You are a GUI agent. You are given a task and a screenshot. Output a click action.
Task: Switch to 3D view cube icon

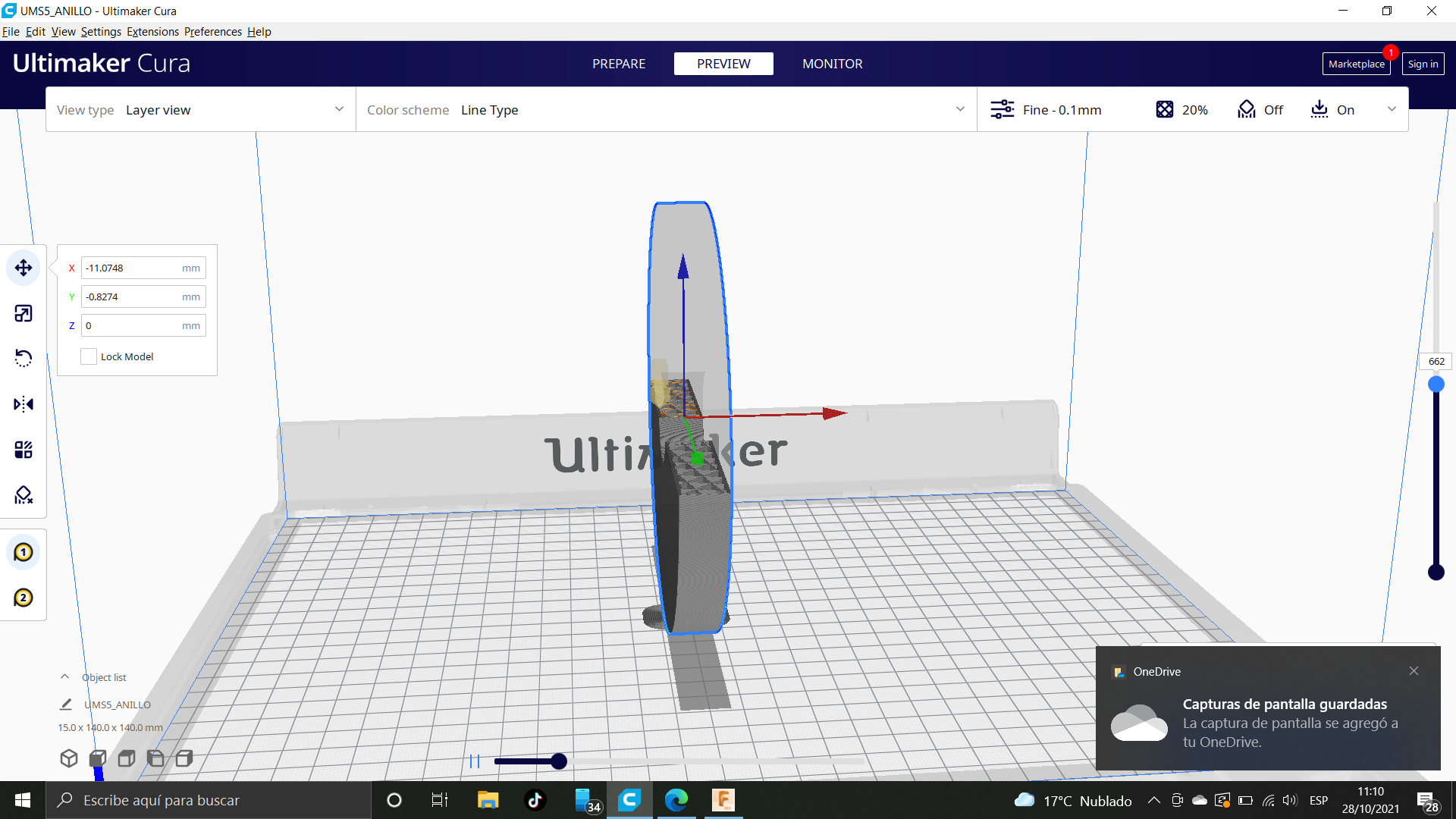click(x=69, y=758)
